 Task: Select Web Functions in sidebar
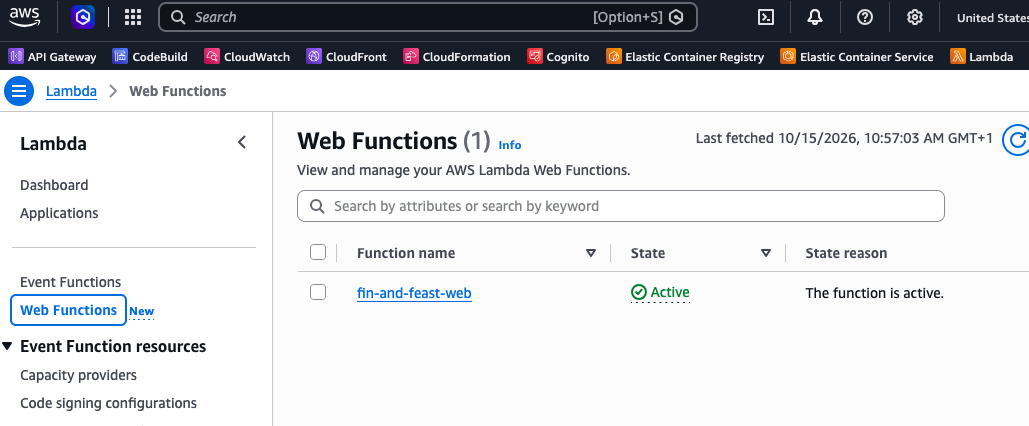68,310
